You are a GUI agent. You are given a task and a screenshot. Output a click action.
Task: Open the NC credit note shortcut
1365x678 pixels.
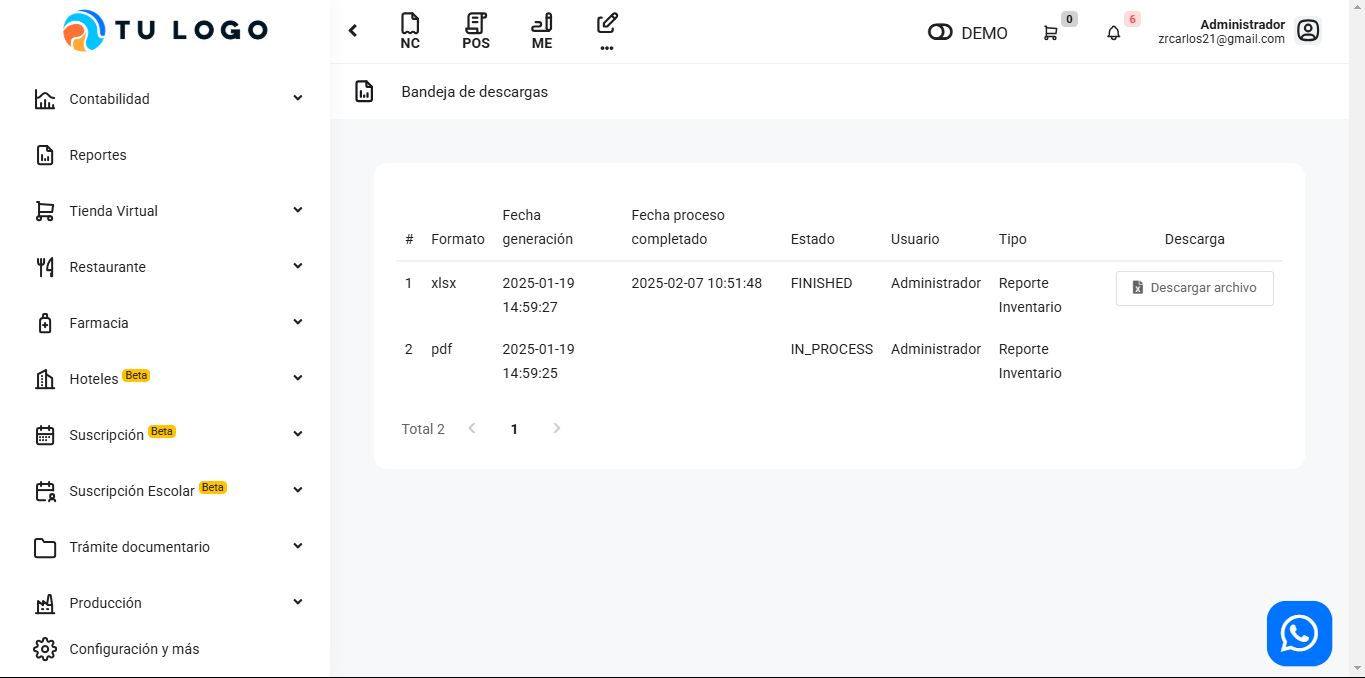[x=410, y=31]
